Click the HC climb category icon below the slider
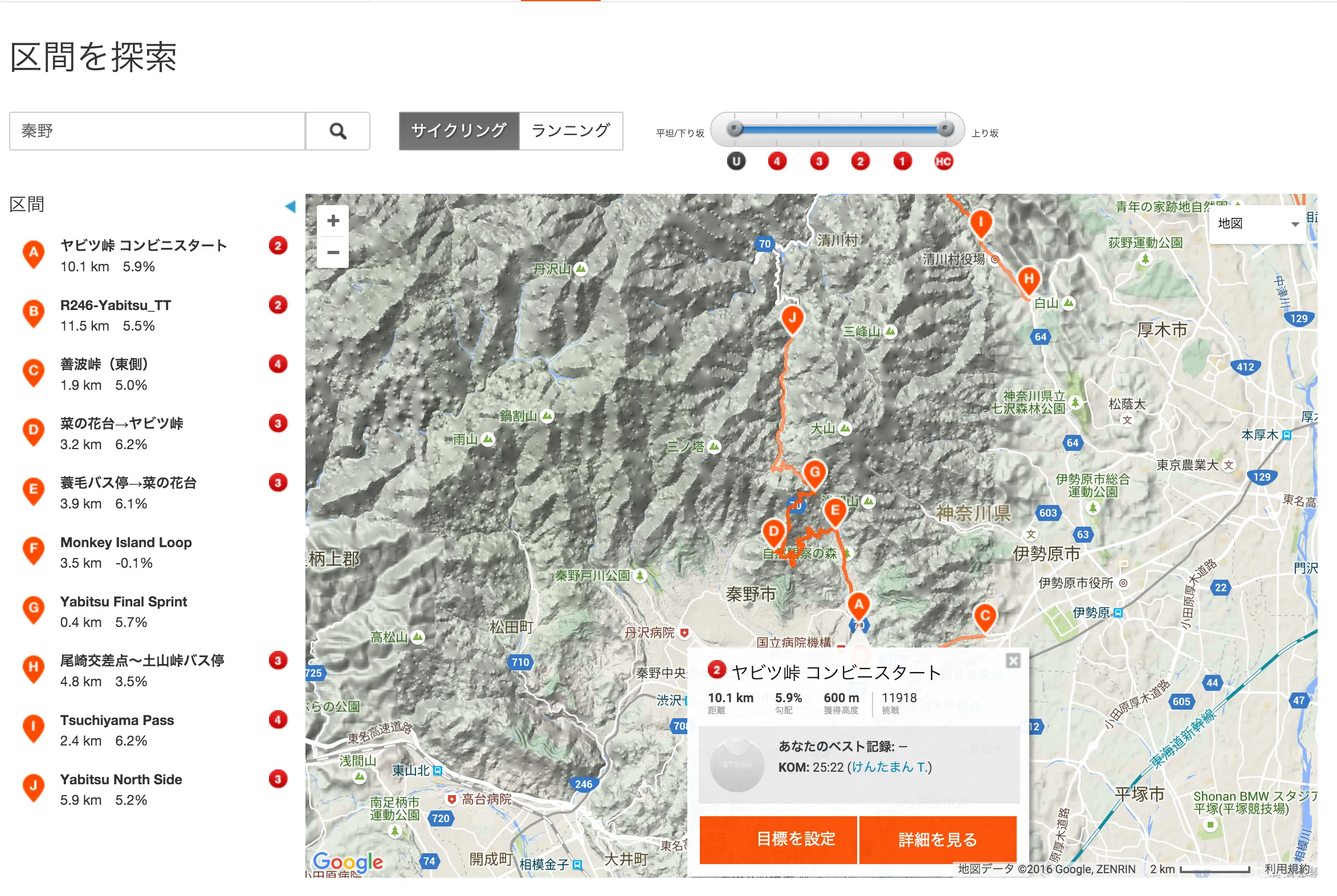This screenshot has height=896, width=1337. tap(943, 161)
